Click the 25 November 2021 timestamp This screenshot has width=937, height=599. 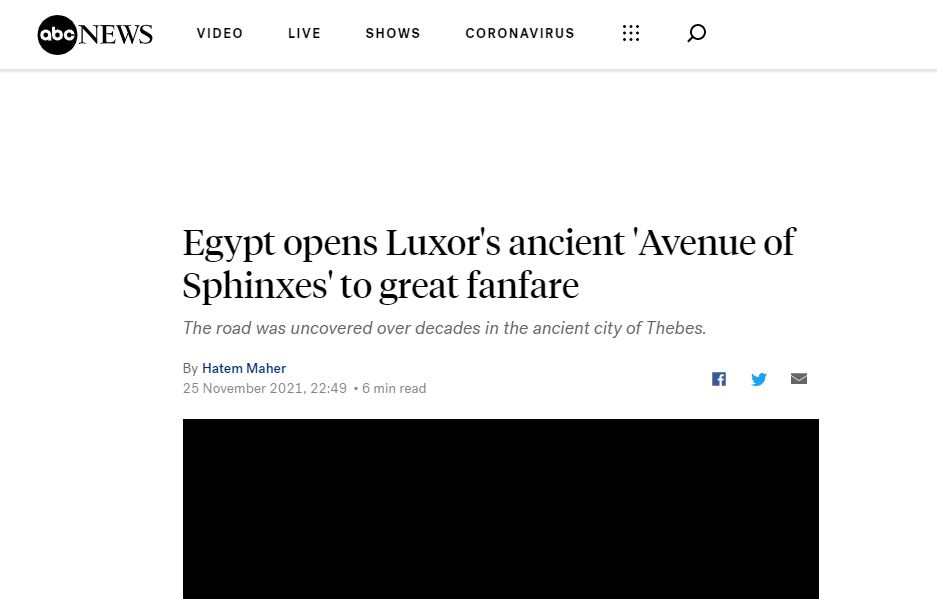265,389
